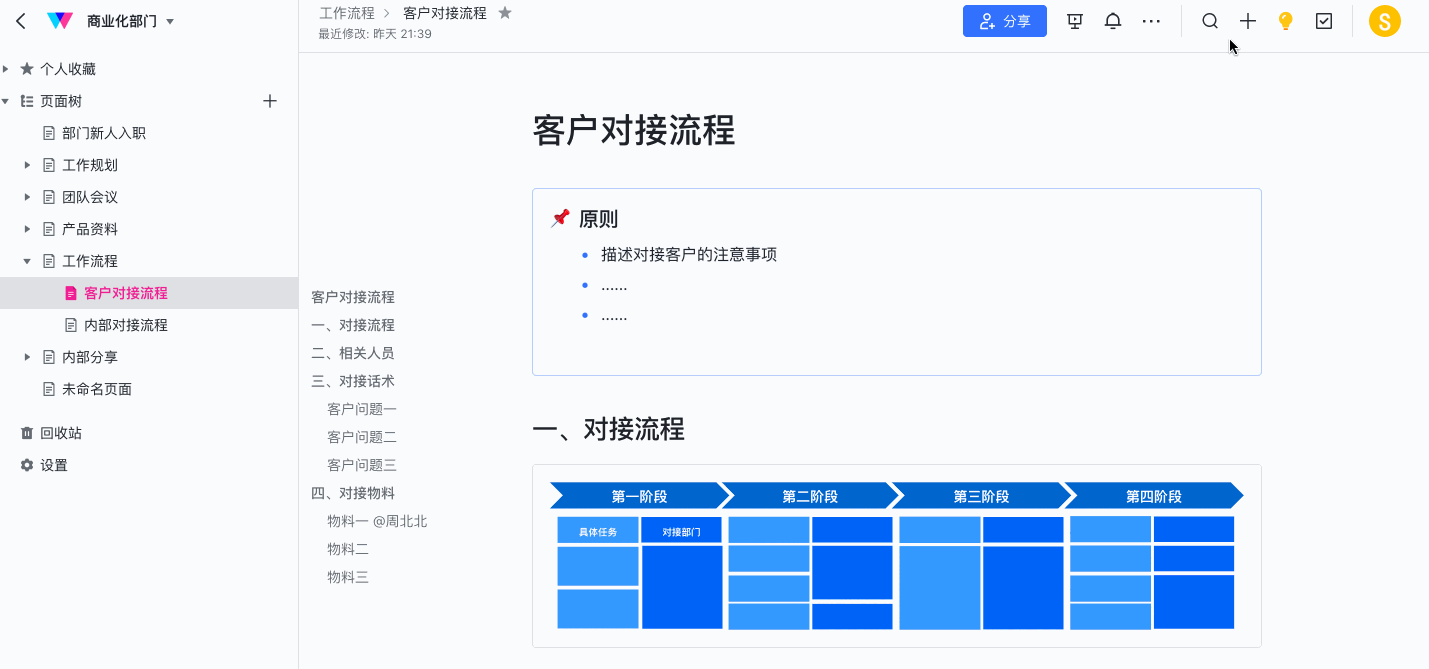Screen dimensions: 1429x669
Task: Open the 商业化部门 workspace dropdown
Action: tap(130, 21)
